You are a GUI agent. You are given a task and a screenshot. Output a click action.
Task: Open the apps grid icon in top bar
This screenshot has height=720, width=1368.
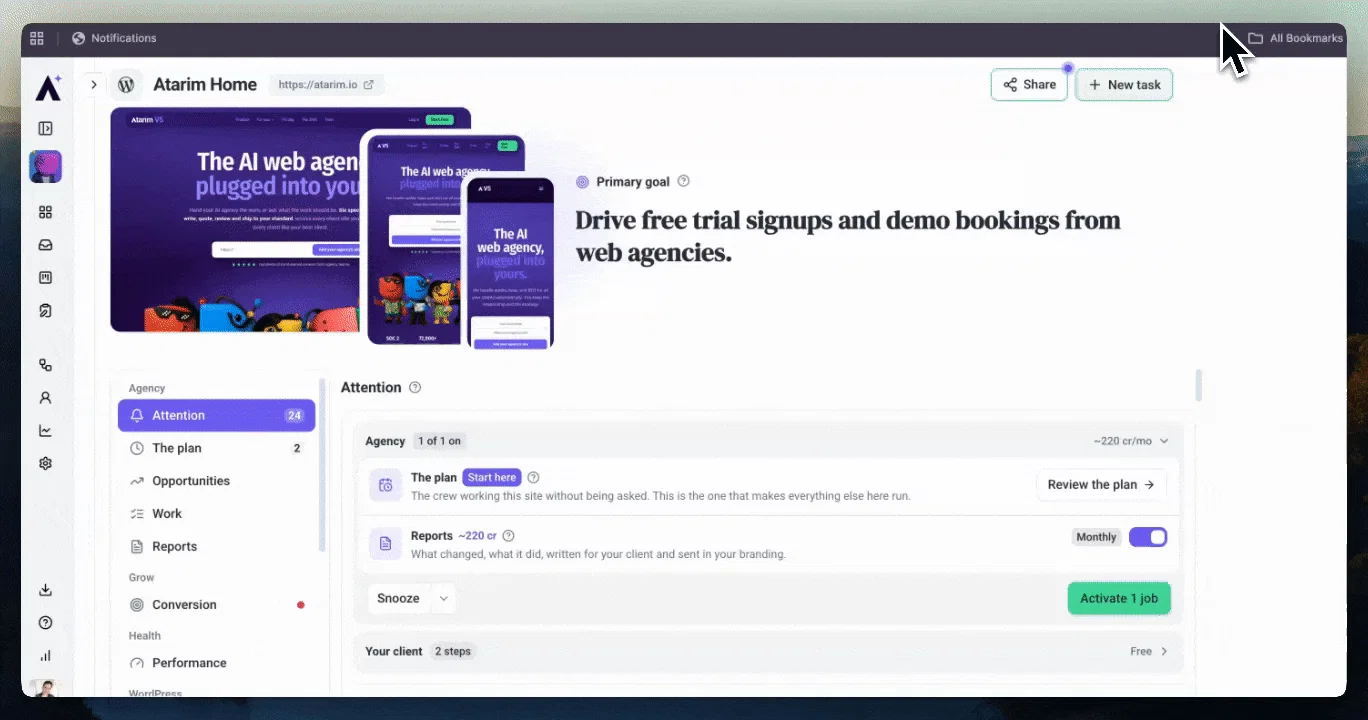(x=37, y=38)
